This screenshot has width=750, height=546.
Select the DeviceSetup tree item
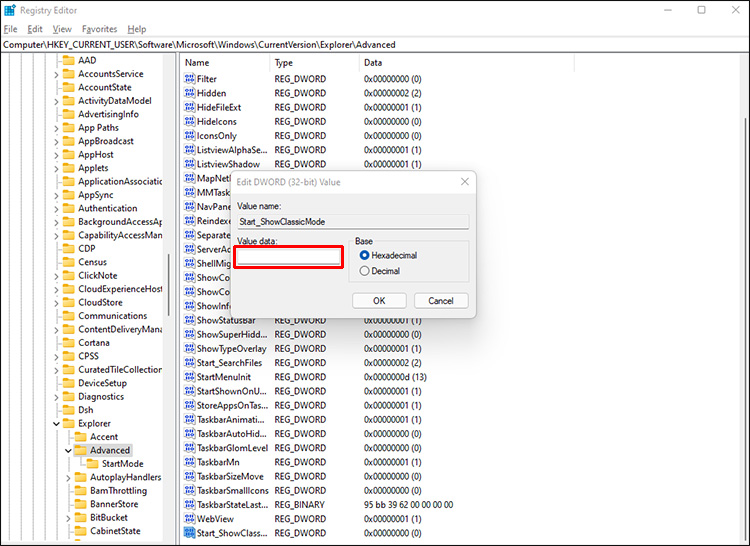[102, 383]
